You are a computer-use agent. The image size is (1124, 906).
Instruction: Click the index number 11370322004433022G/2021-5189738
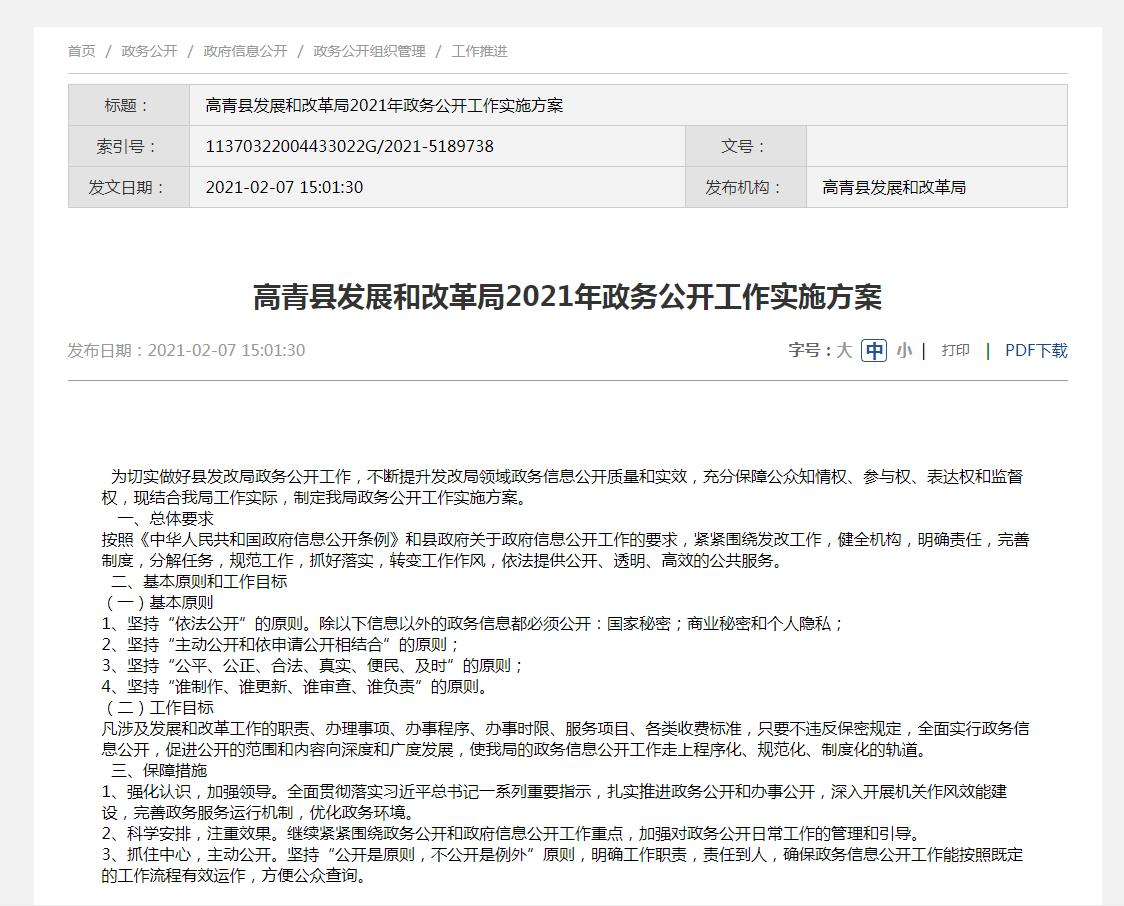tap(349, 146)
